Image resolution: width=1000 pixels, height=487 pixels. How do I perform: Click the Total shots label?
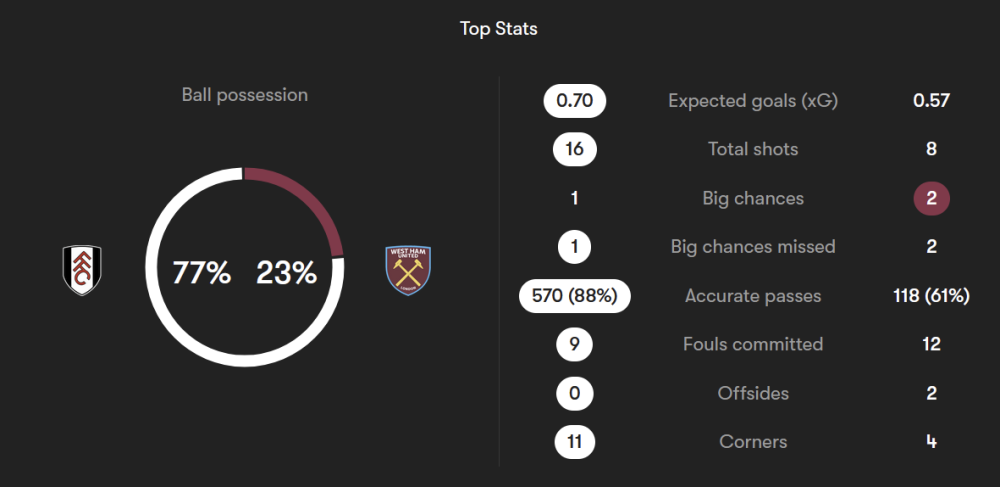[x=753, y=149]
